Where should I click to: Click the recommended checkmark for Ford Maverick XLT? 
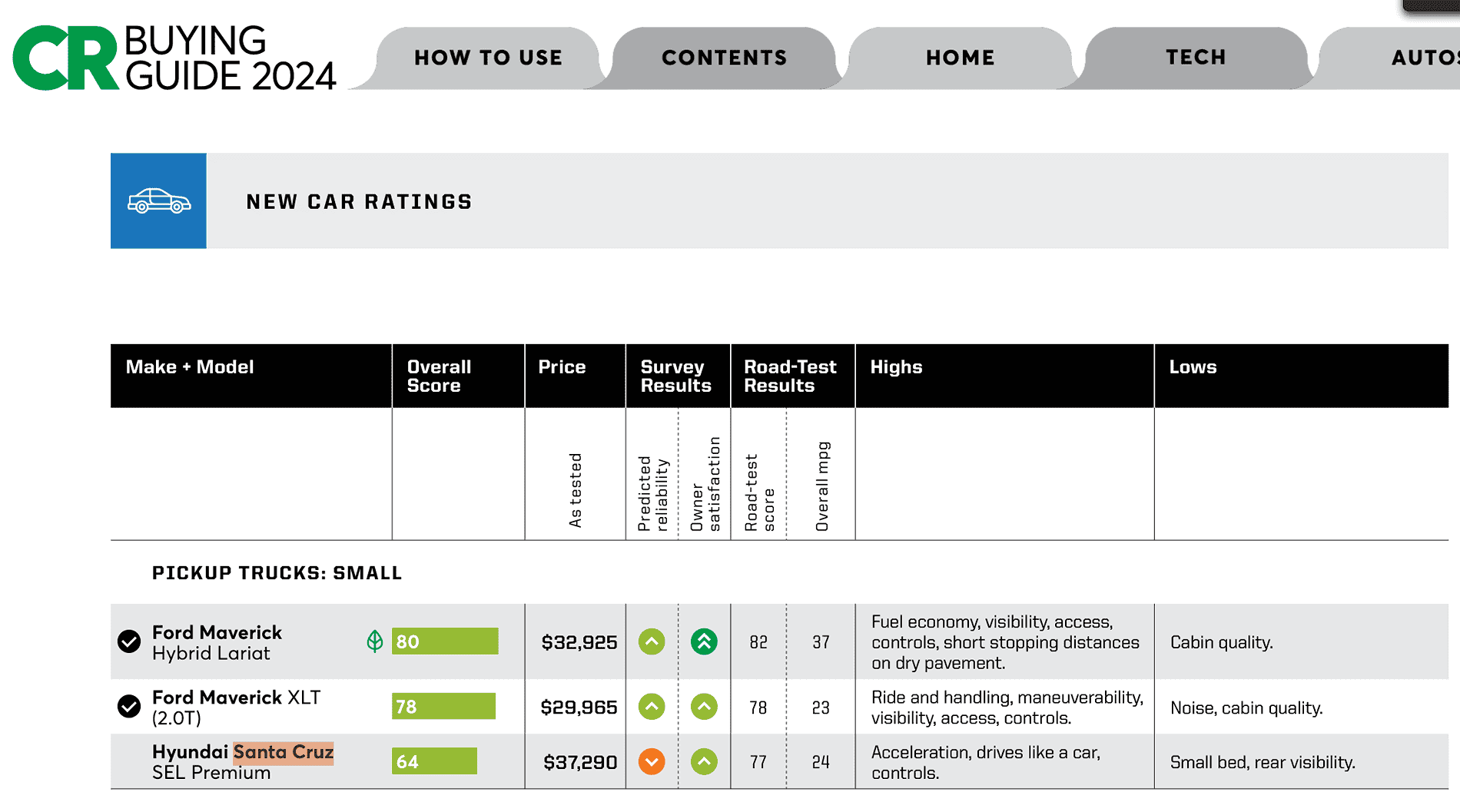pyautogui.click(x=129, y=706)
